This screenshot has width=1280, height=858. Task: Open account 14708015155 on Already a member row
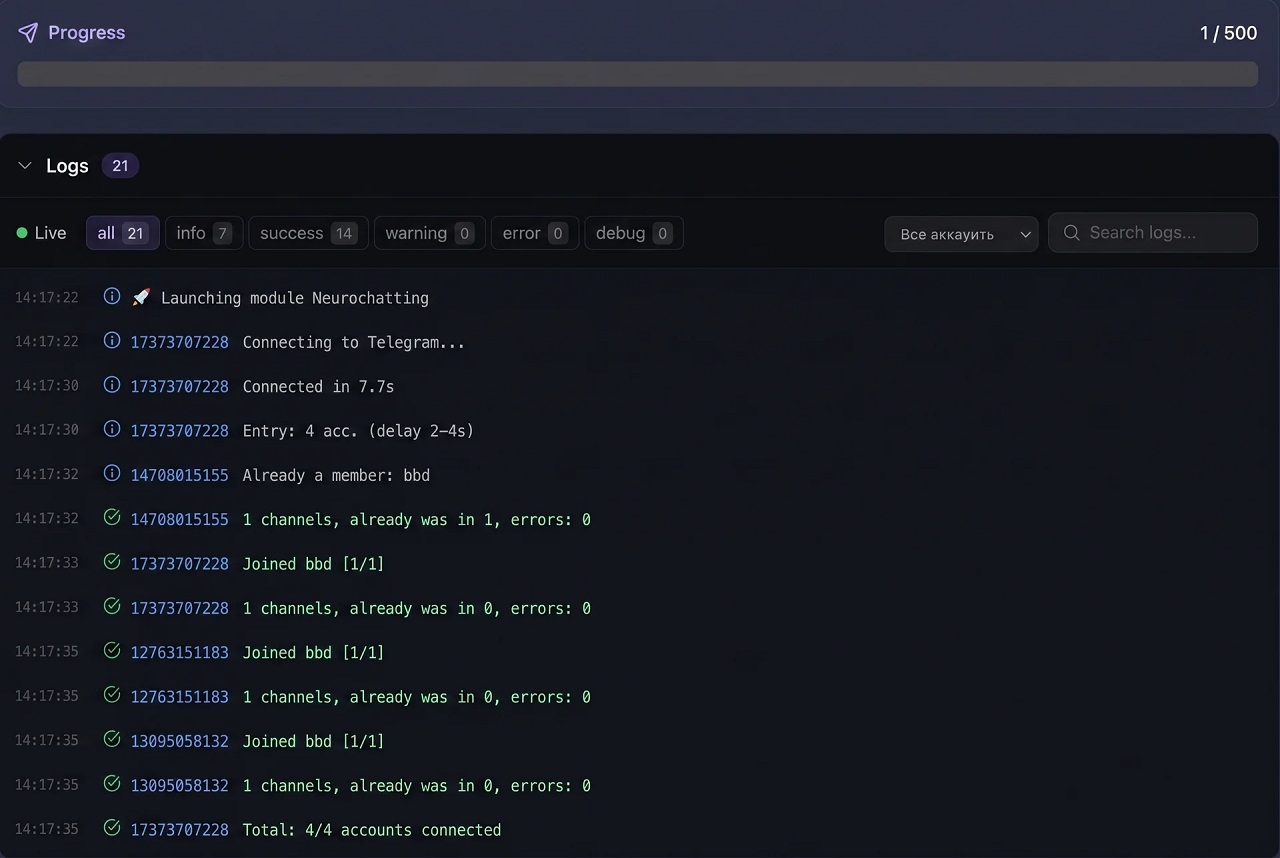click(x=180, y=475)
